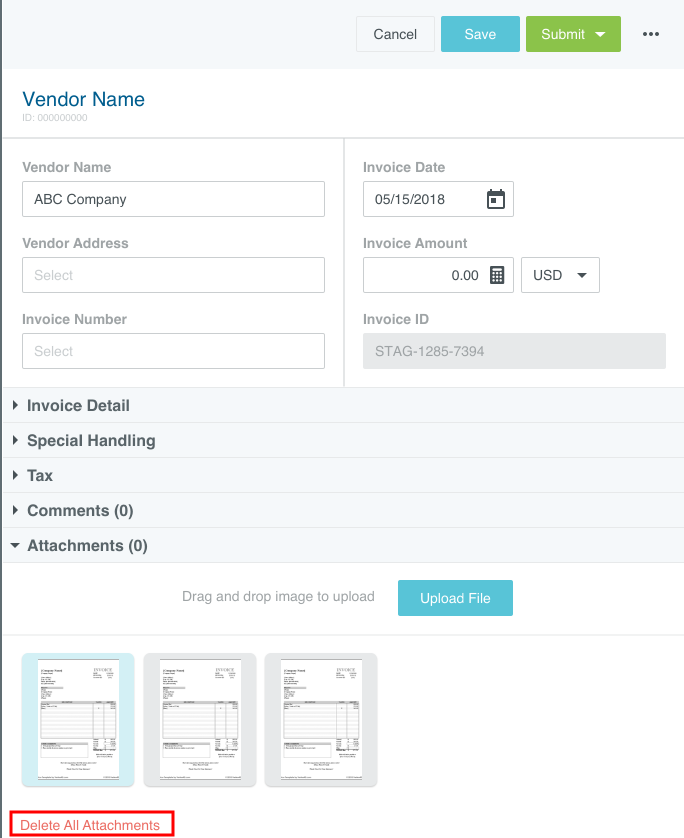Collapse the Attachments (0) section
The width and height of the screenshot is (684, 838).
(87, 546)
